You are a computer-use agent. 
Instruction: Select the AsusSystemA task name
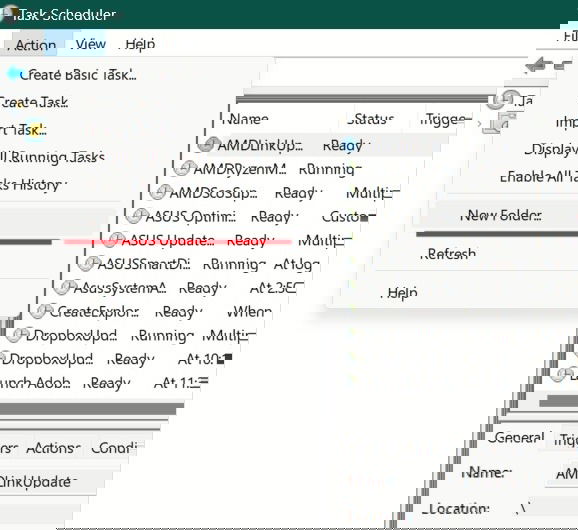pos(120,288)
